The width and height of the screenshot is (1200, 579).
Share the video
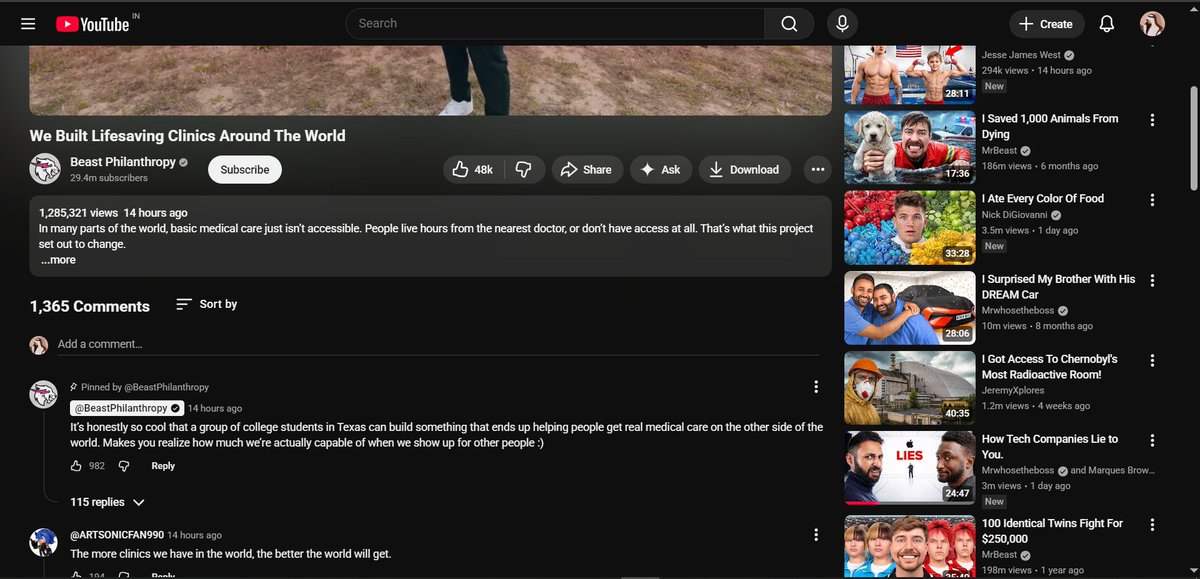click(586, 170)
